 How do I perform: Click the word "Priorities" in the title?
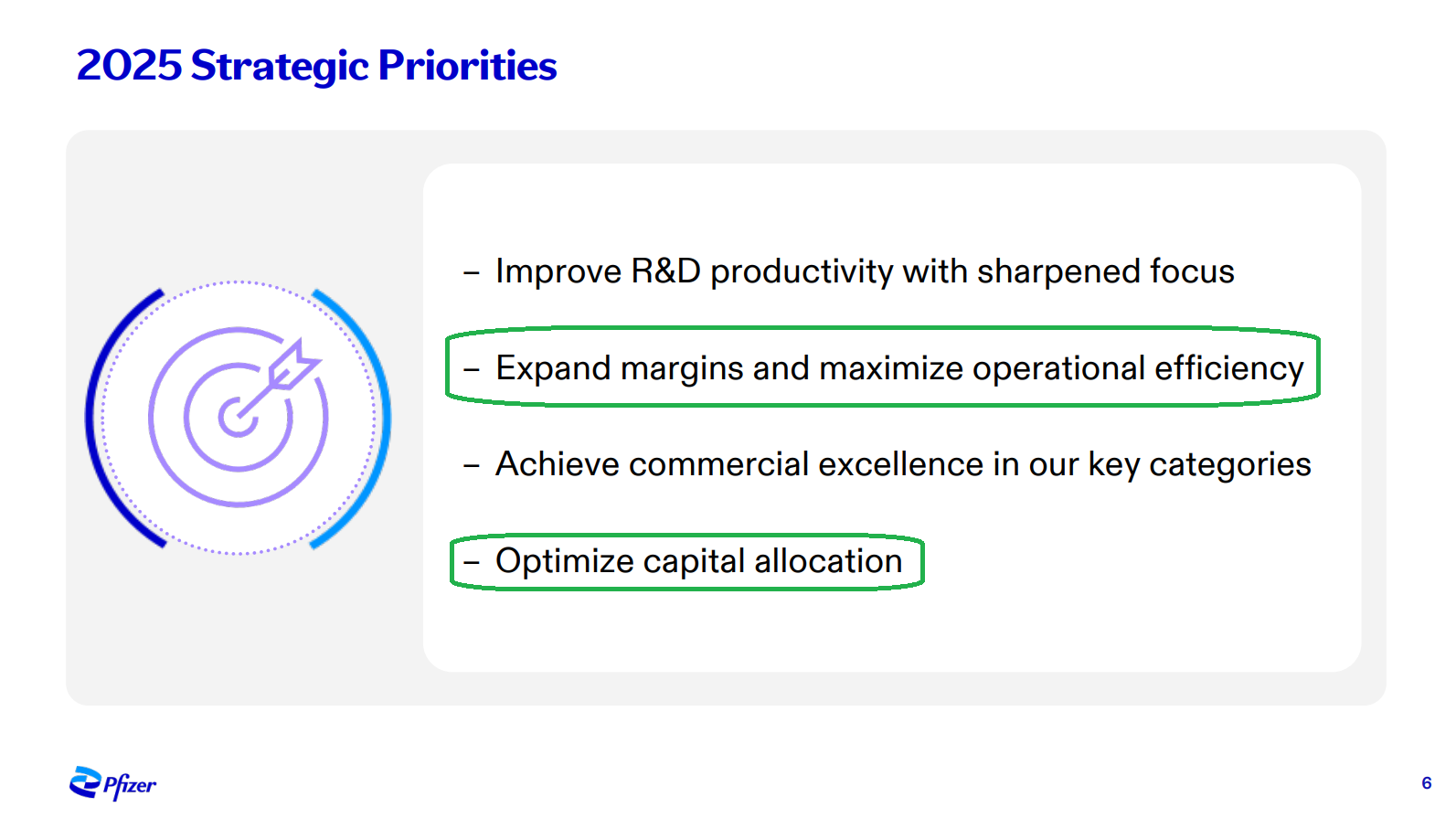467,66
